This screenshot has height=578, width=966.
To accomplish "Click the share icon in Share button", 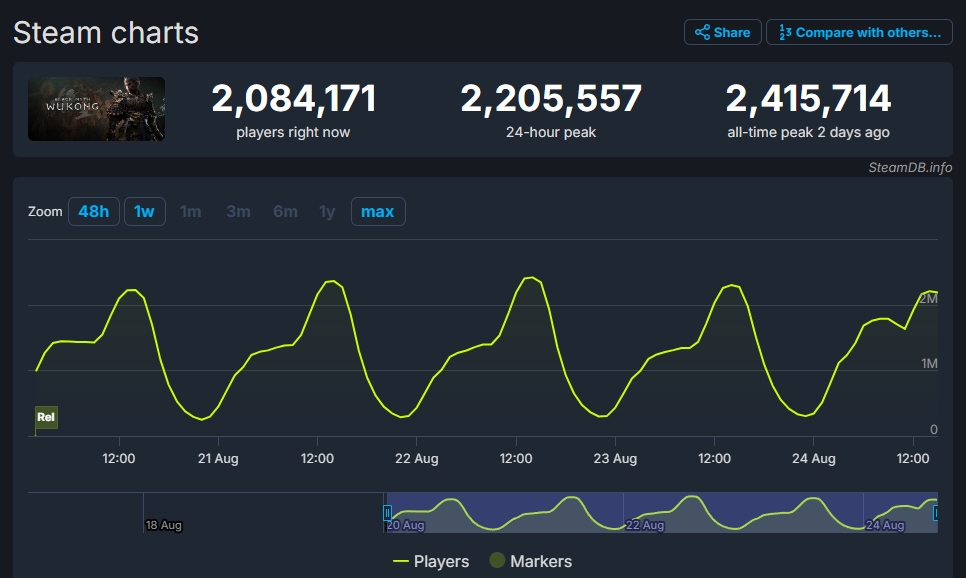I will pos(702,32).
